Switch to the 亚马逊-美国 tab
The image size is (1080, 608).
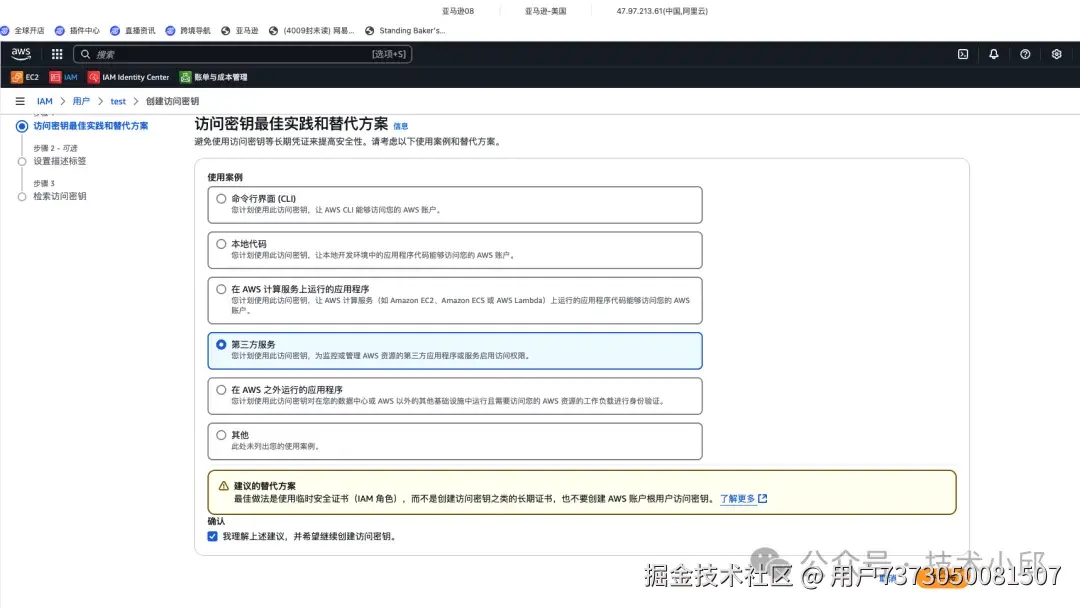coord(546,11)
